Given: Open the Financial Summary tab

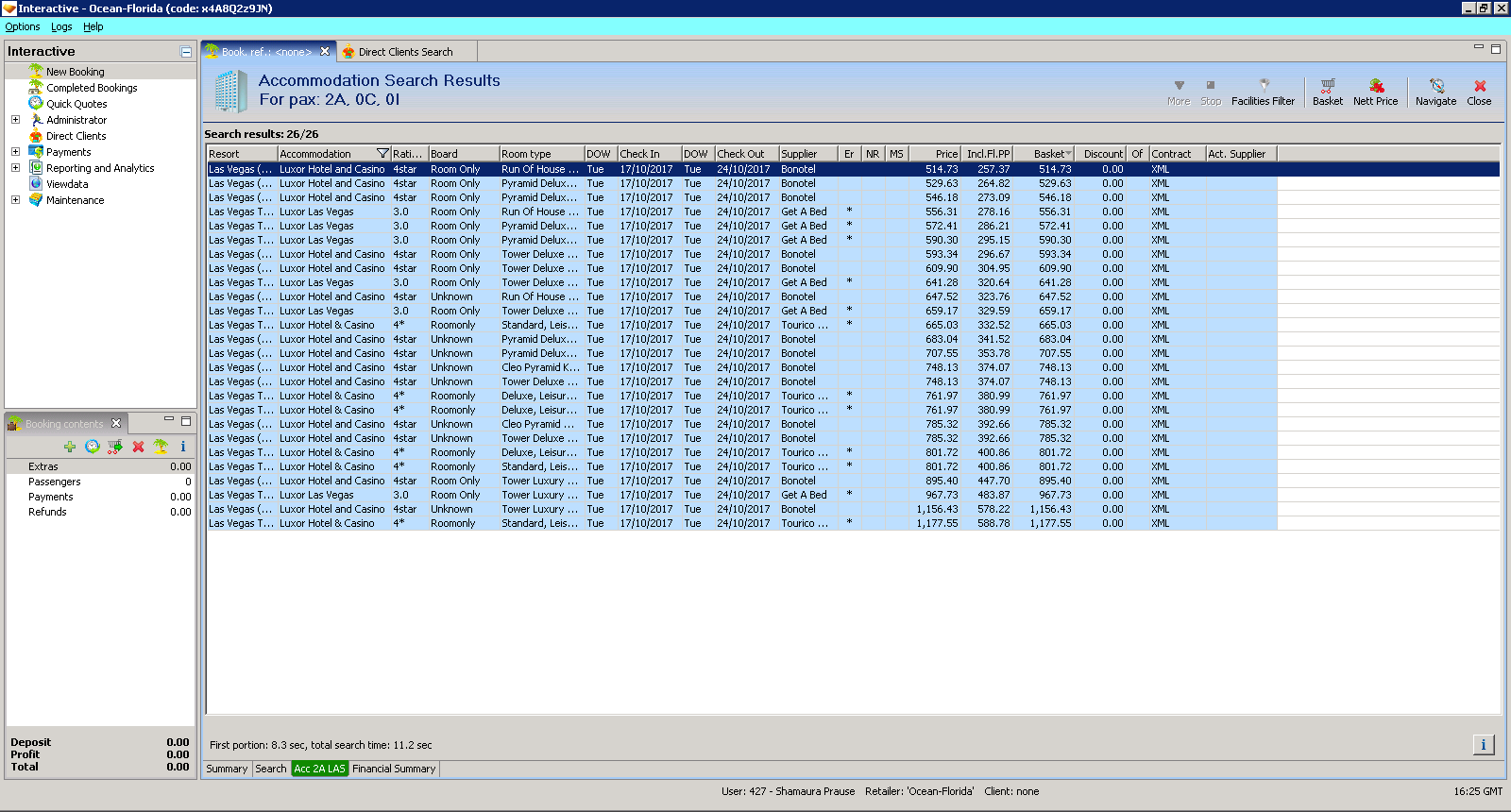Looking at the screenshot, I should pos(394,769).
